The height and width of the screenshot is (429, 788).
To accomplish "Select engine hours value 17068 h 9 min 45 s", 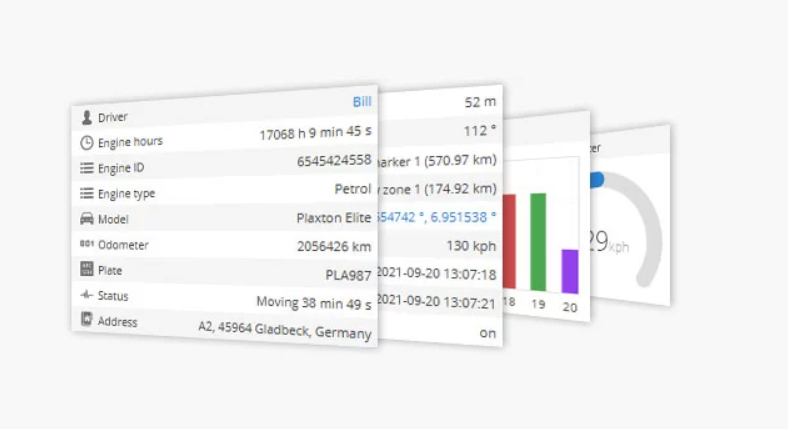I will click(315, 133).
